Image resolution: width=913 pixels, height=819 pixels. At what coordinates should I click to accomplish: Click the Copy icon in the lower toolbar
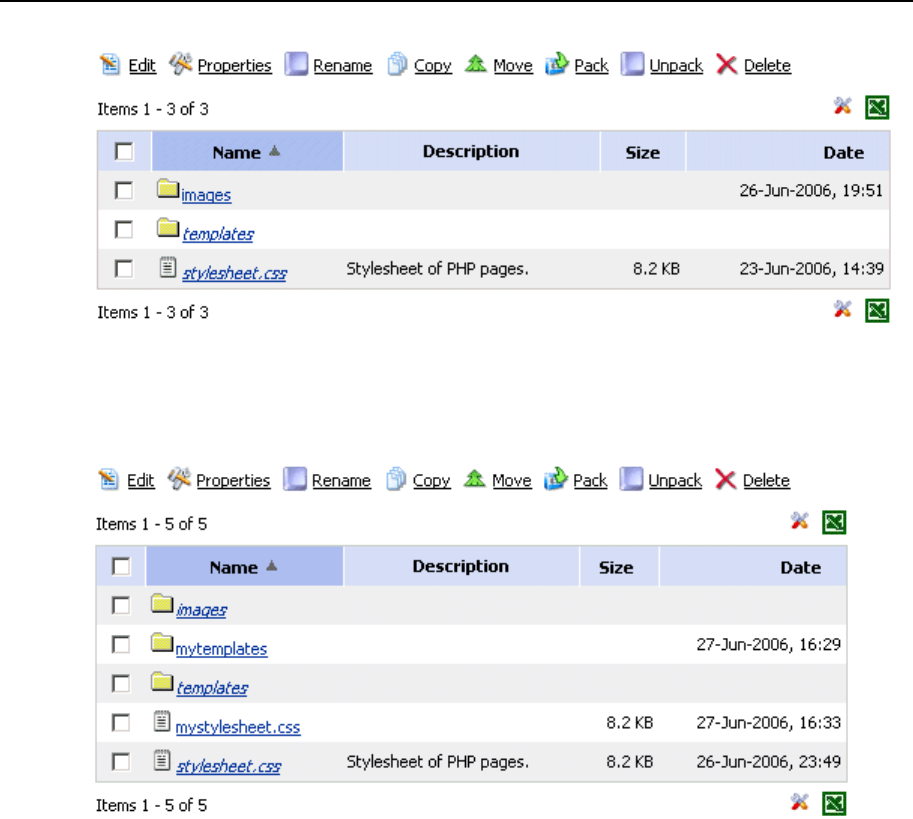point(397,481)
